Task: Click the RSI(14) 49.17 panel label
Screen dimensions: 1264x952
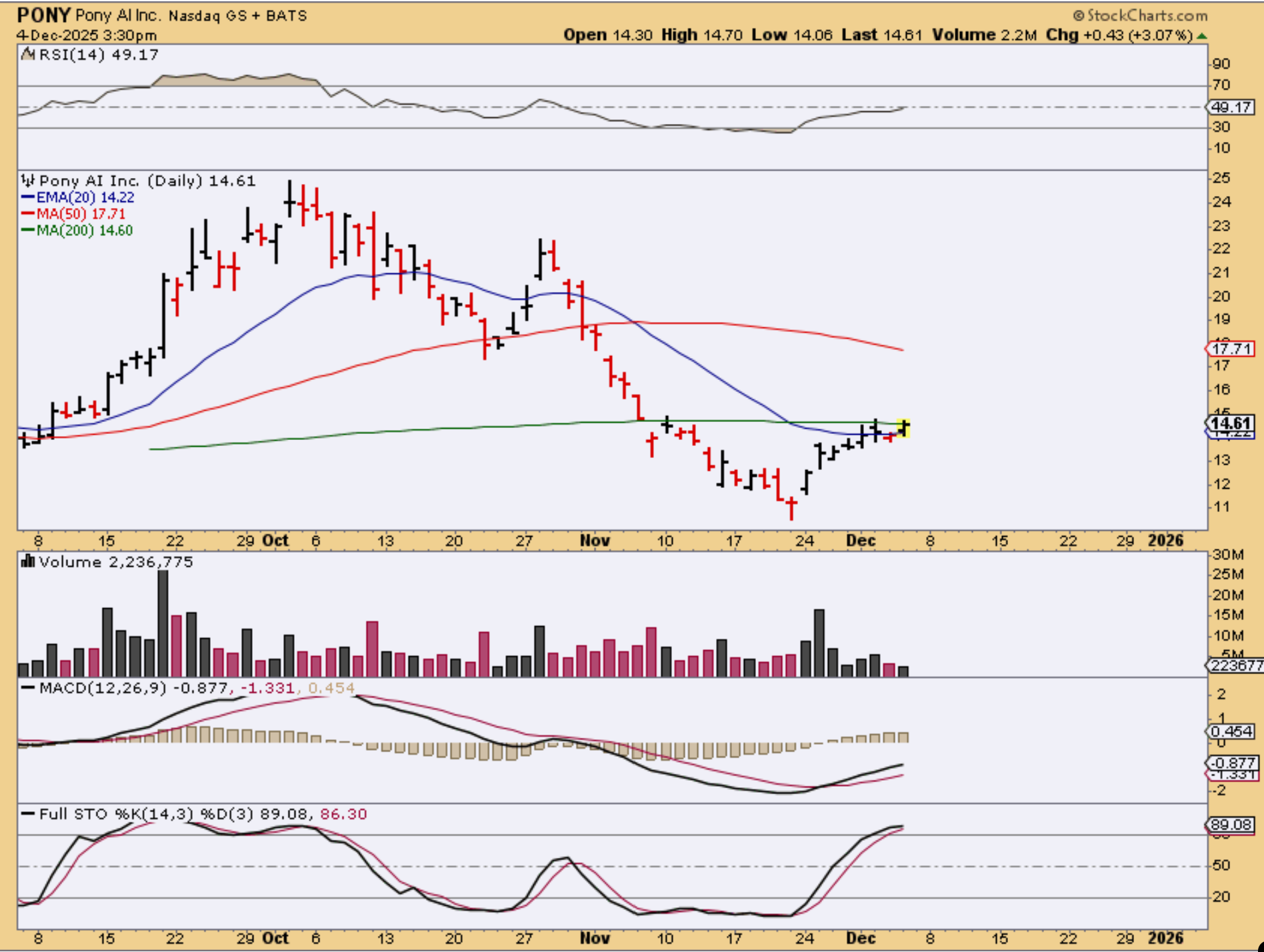Action: [99, 55]
